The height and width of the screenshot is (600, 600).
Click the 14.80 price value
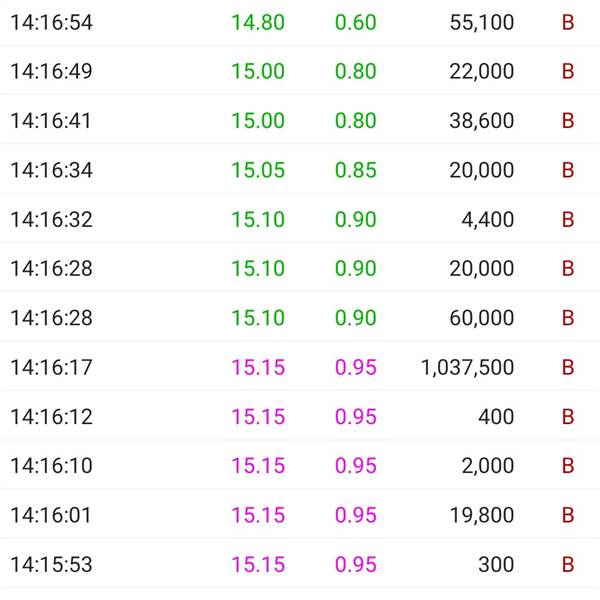258,22
